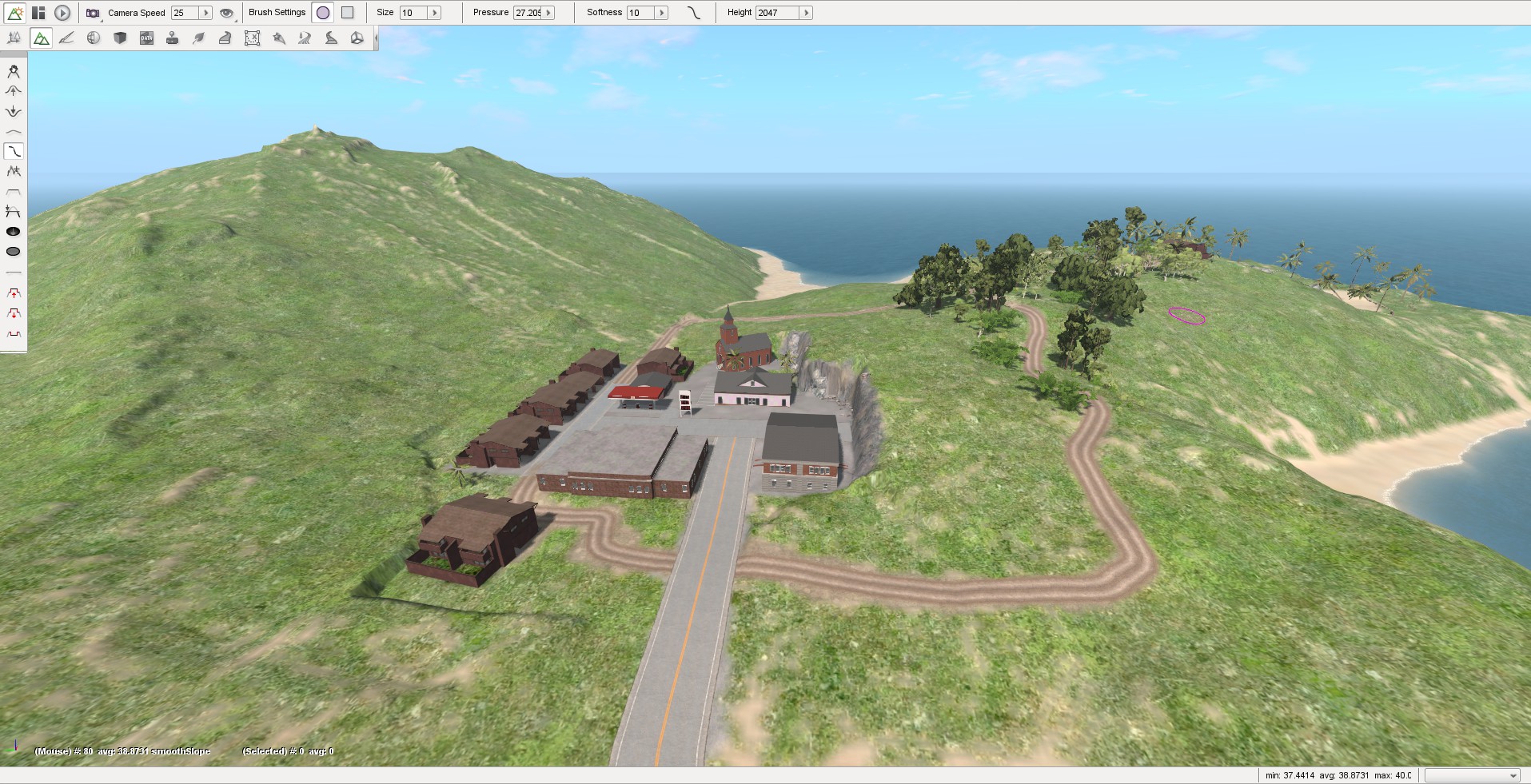
Task: Select the Terrain Editor tool
Action: pos(41,38)
